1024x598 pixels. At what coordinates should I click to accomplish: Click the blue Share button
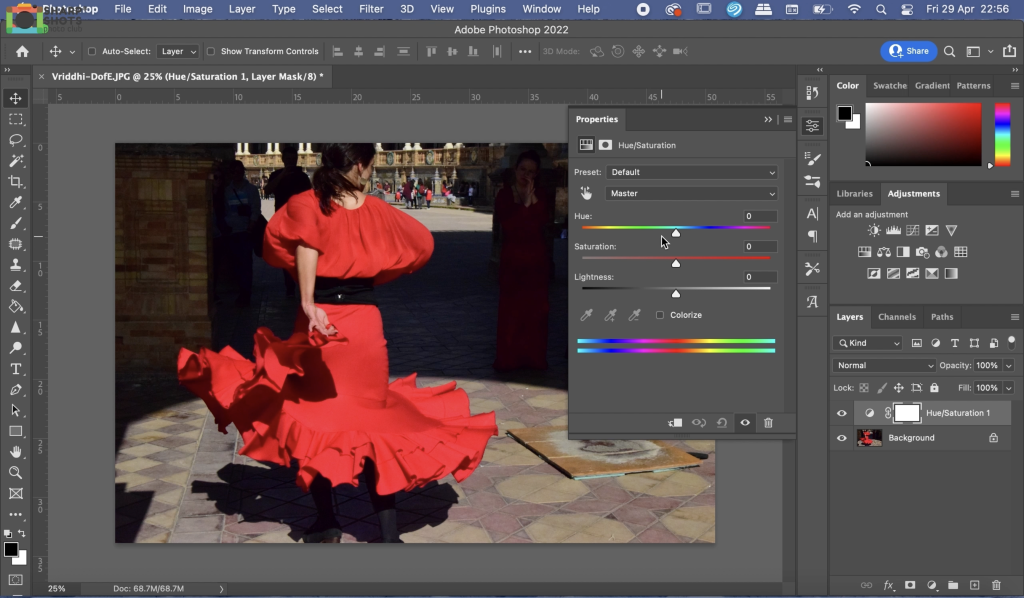pos(909,51)
